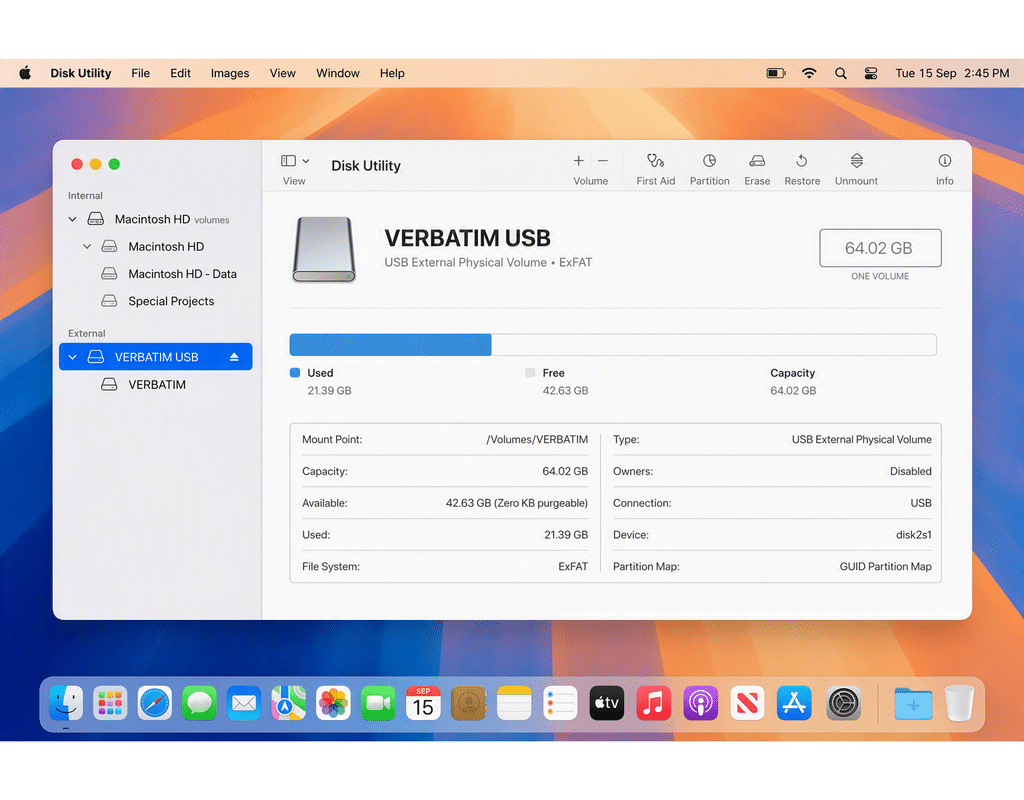Open Control Center in menu bar
Viewport: 1024px width, 800px height.
(871, 73)
